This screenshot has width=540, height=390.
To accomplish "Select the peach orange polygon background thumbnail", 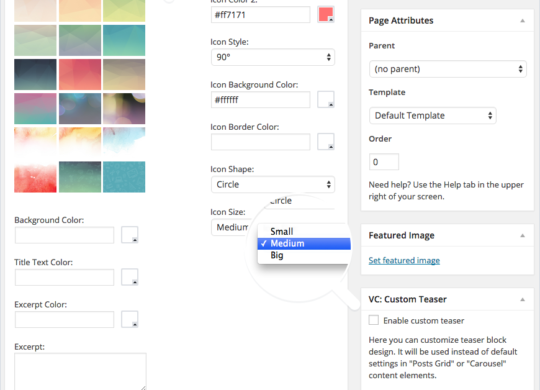I will point(80,11).
